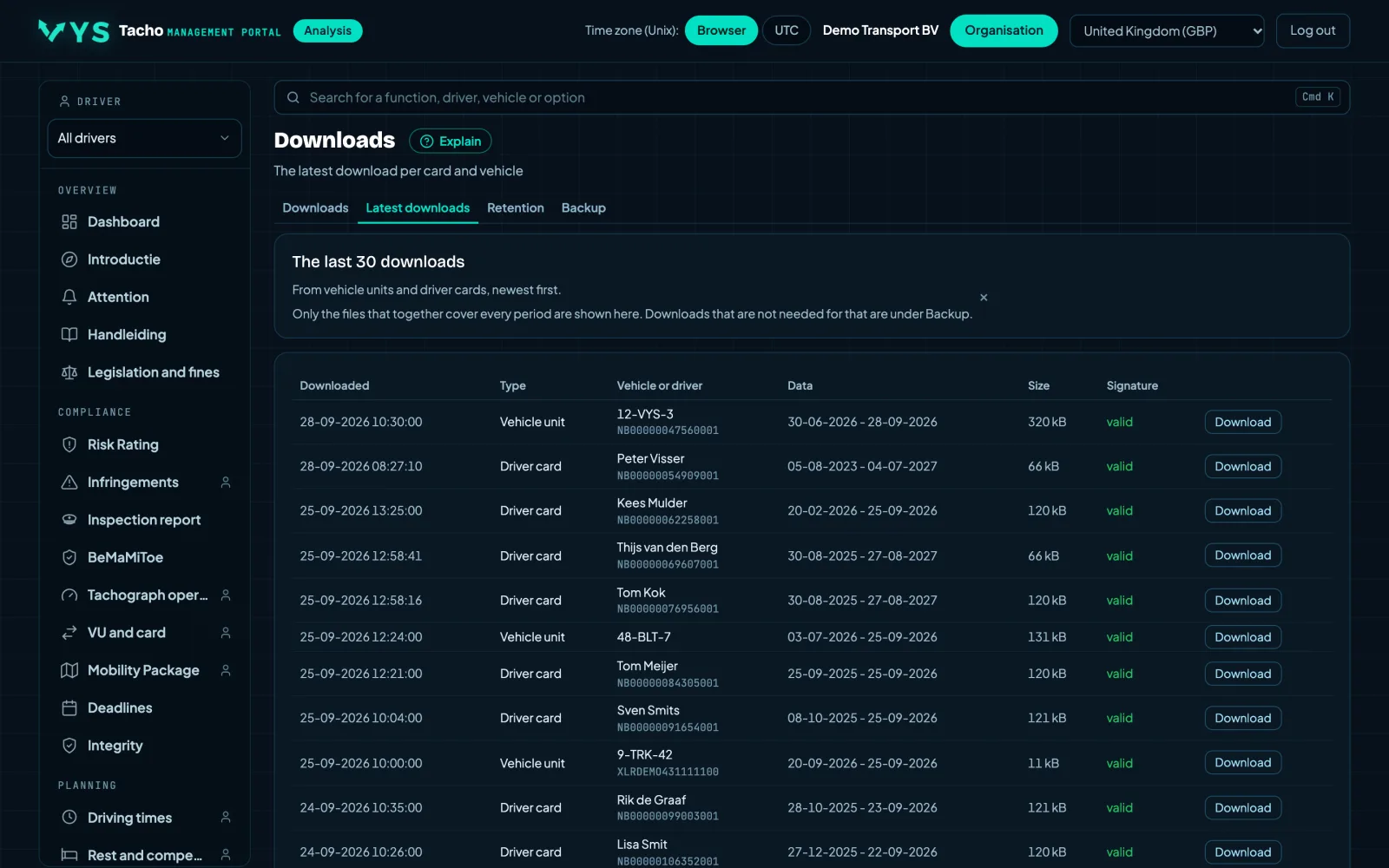Open the Downloads tab
The image size is (1389, 868).
(315, 208)
